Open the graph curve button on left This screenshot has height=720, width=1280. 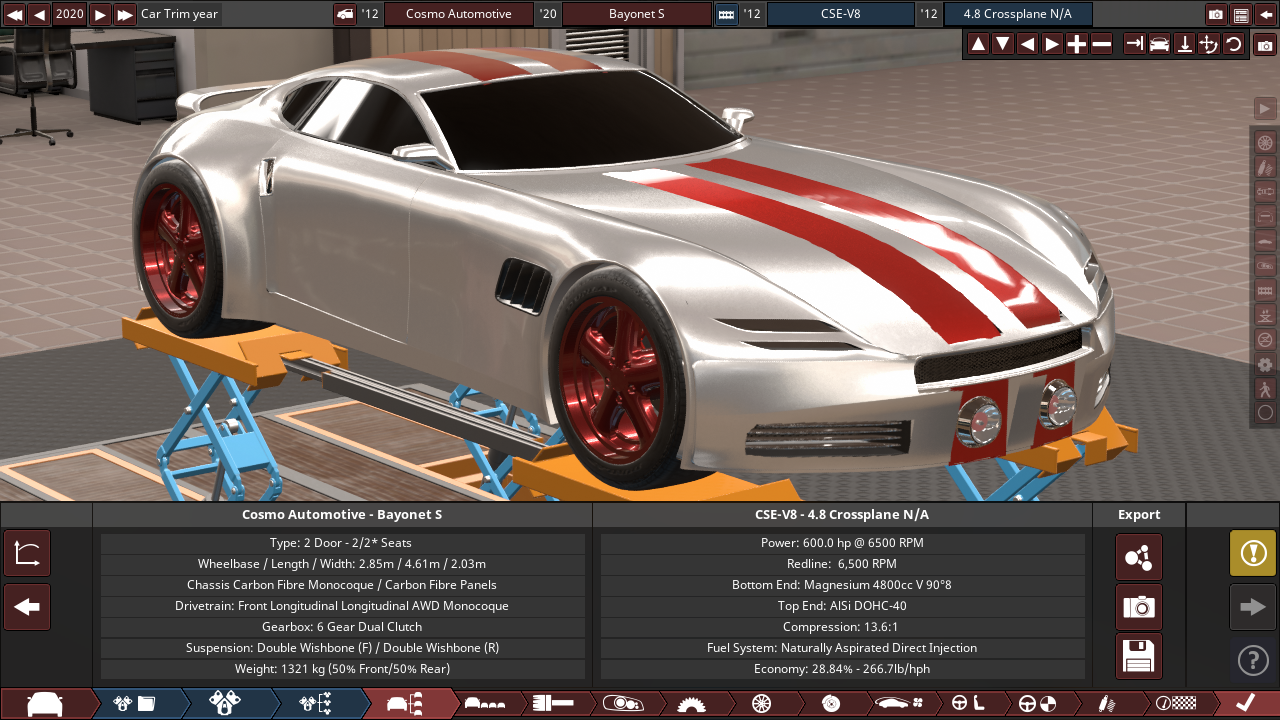[27, 553]
